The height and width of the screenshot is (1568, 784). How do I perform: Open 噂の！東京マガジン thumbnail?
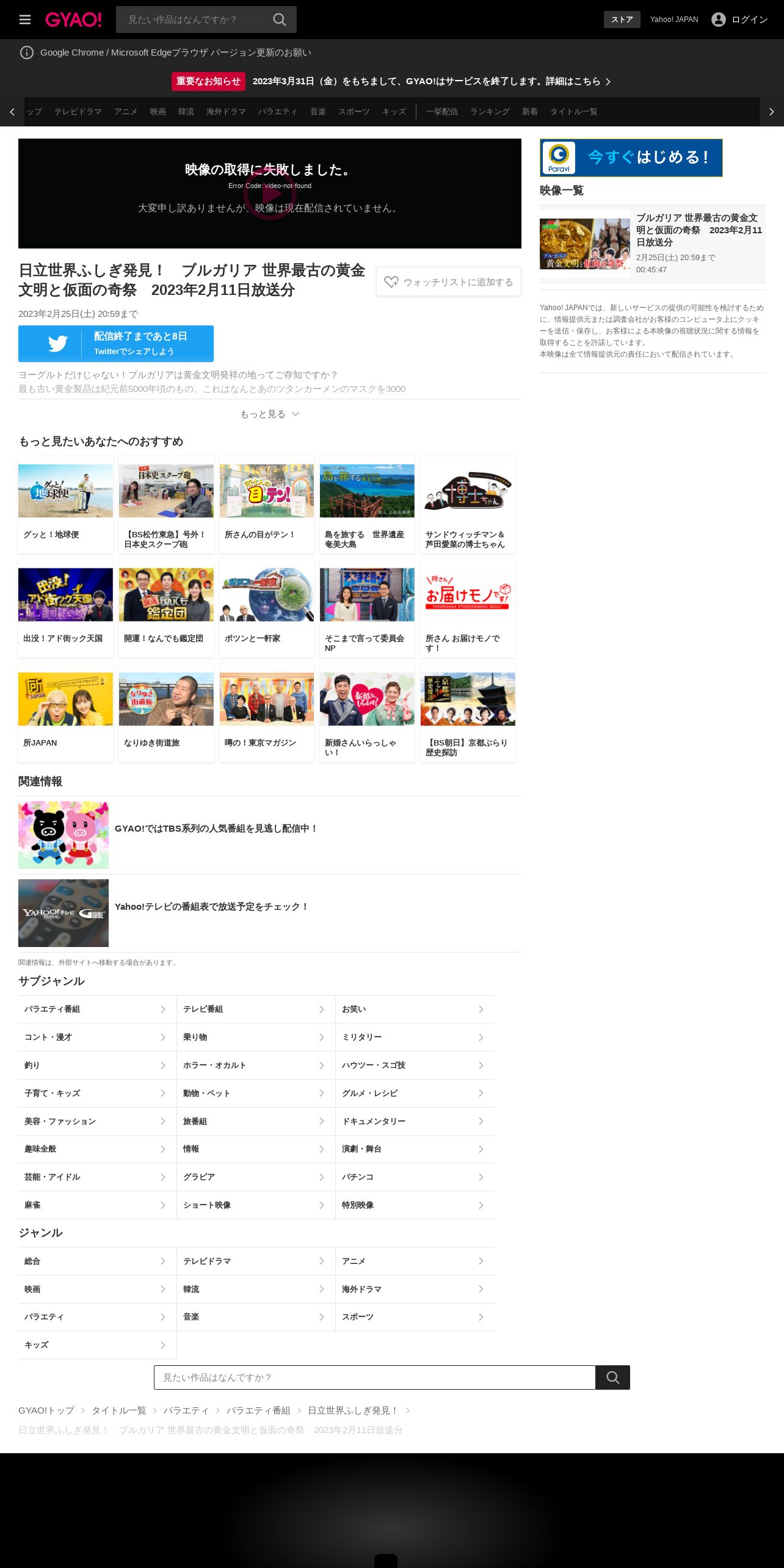(267, 699)
